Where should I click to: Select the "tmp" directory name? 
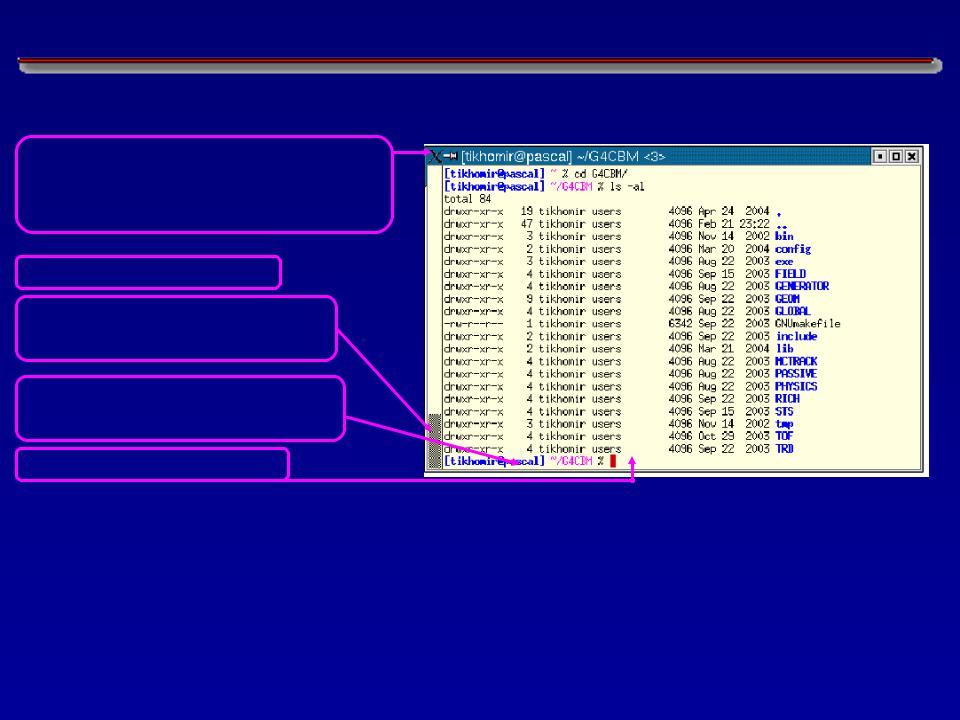(x=784, y=424)
